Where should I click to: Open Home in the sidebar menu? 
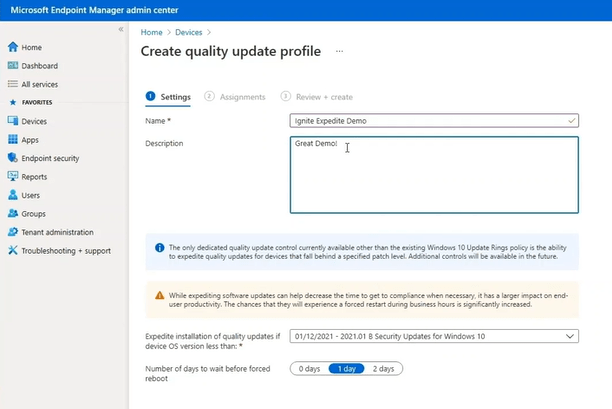(32, 47)
